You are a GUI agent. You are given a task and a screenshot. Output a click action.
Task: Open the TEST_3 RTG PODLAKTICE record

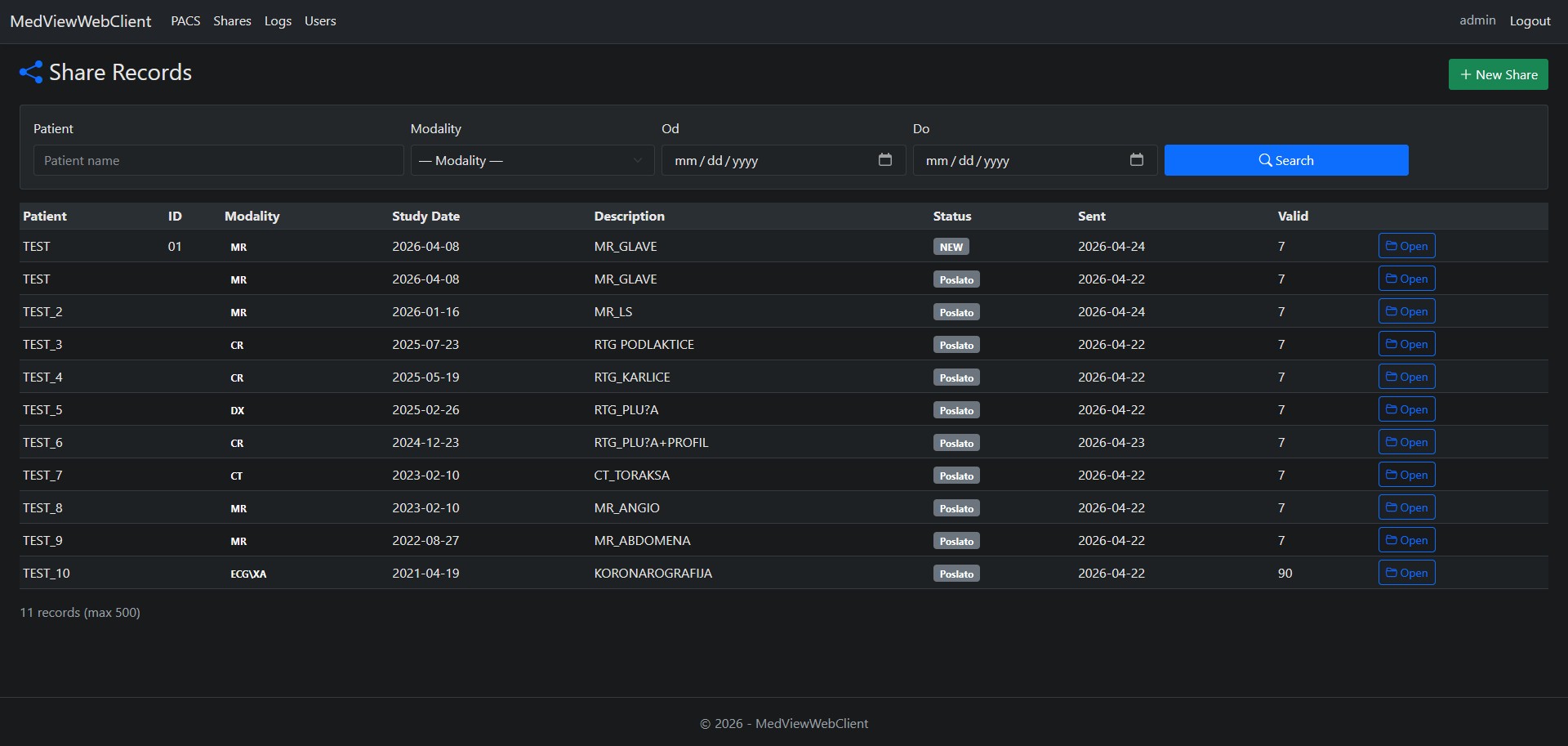point(1406,344)
